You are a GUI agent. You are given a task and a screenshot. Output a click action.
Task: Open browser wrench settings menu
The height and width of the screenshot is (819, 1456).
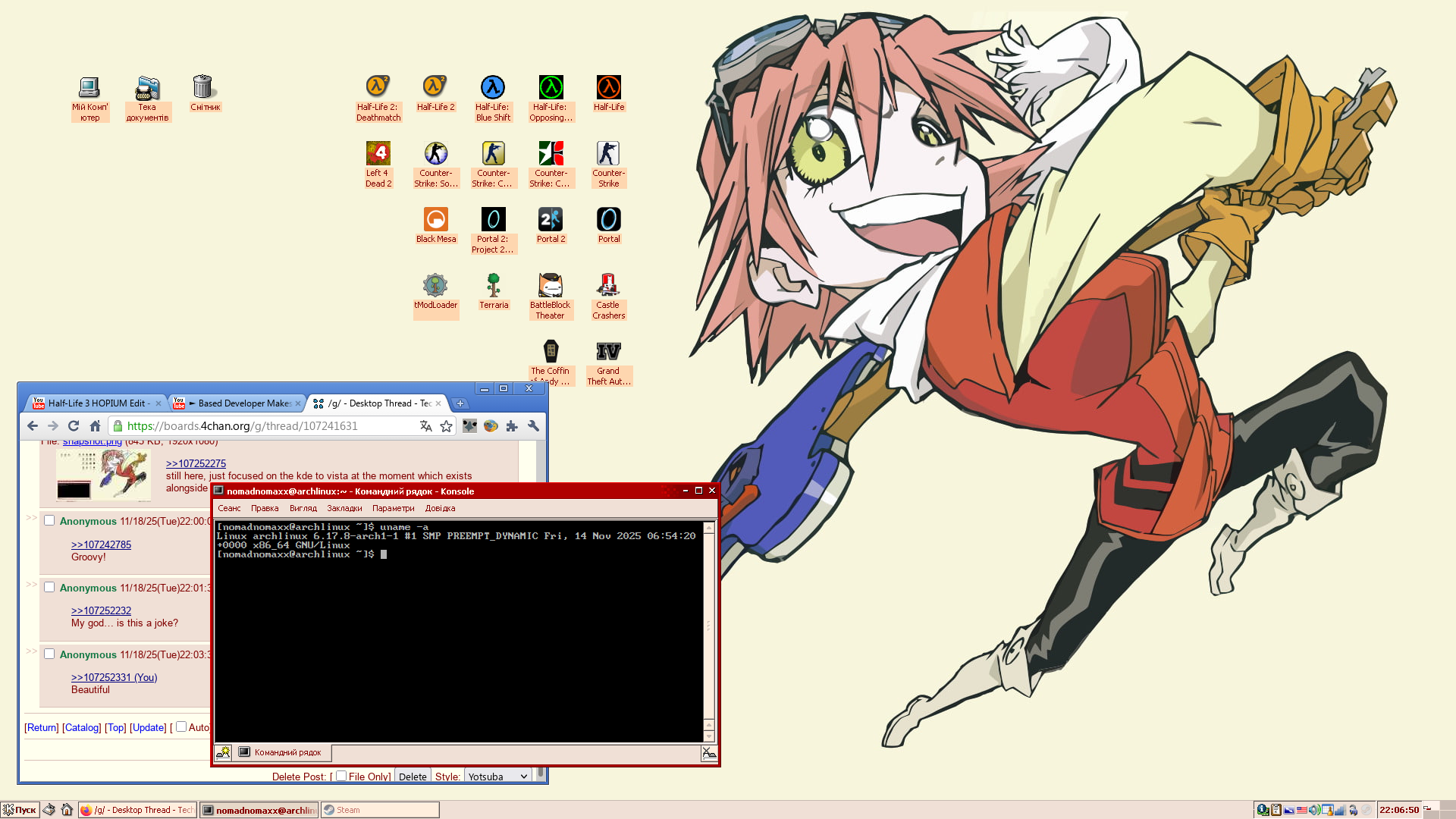(x=533, y=426)
